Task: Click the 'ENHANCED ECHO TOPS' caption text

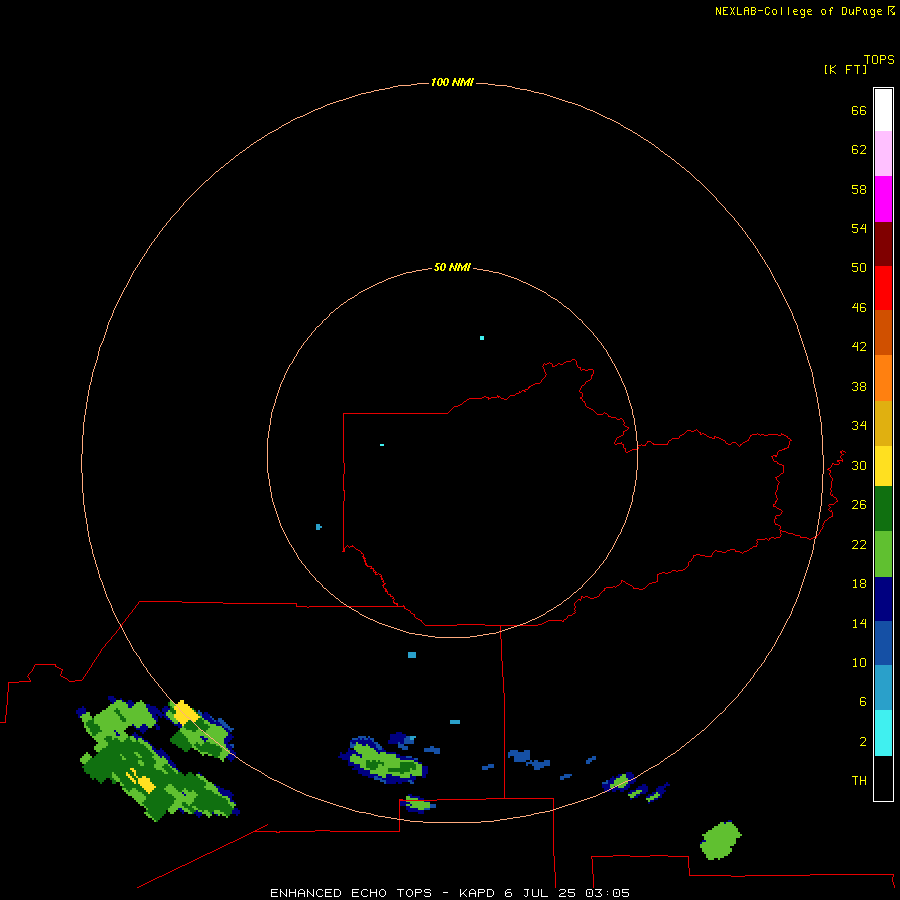Action: pyautogui.click(x=351, y=893)
